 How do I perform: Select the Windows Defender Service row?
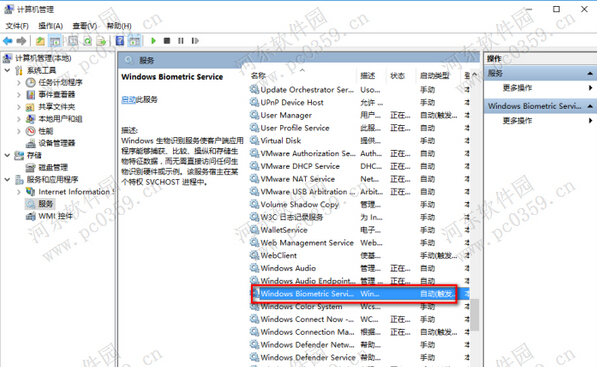pos(359,357)
